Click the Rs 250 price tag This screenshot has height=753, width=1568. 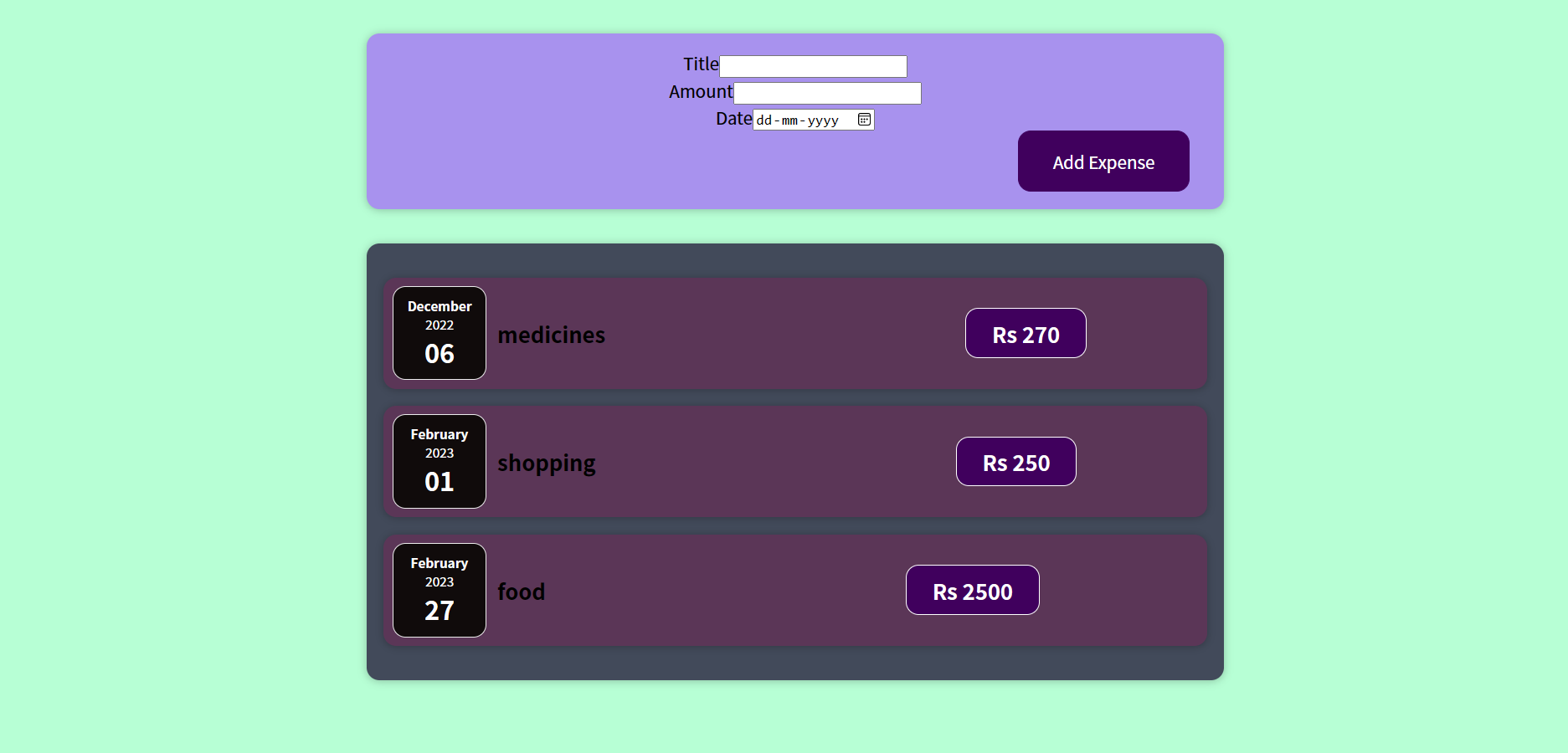(x=1016, y=462)
